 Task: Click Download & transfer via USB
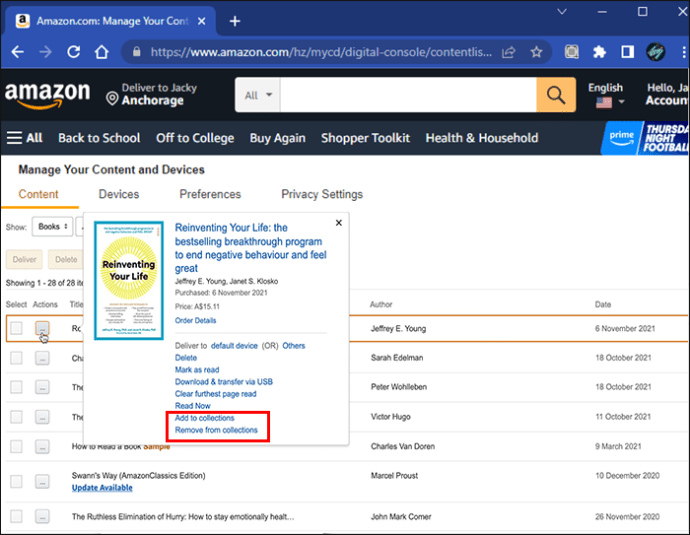point(224,381)
